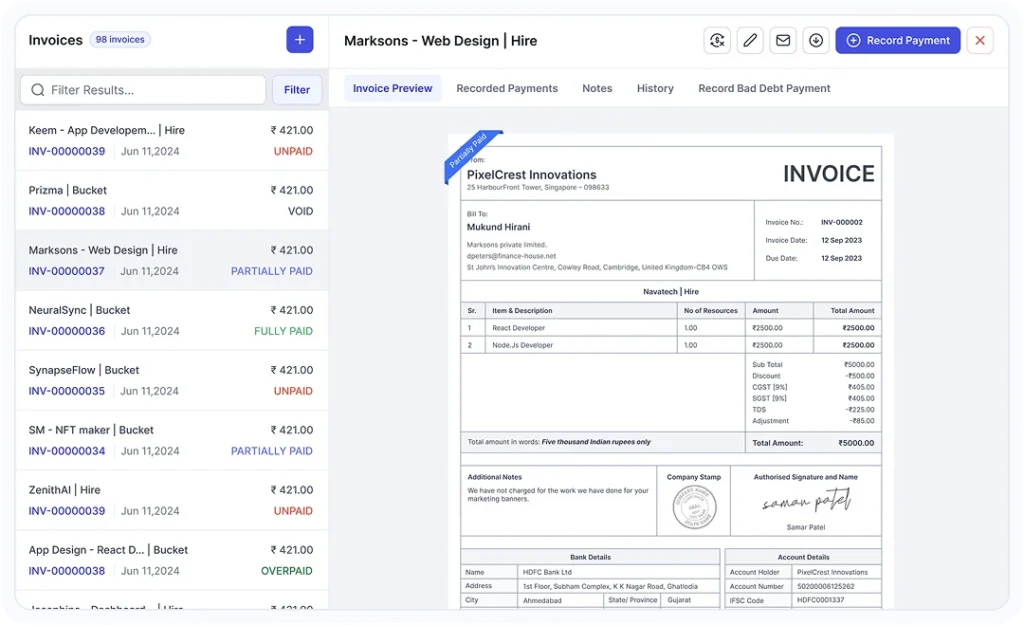Switch to the Recorded Payments tab
This screenshot has height=625, width=1024.
coord(507,88)
